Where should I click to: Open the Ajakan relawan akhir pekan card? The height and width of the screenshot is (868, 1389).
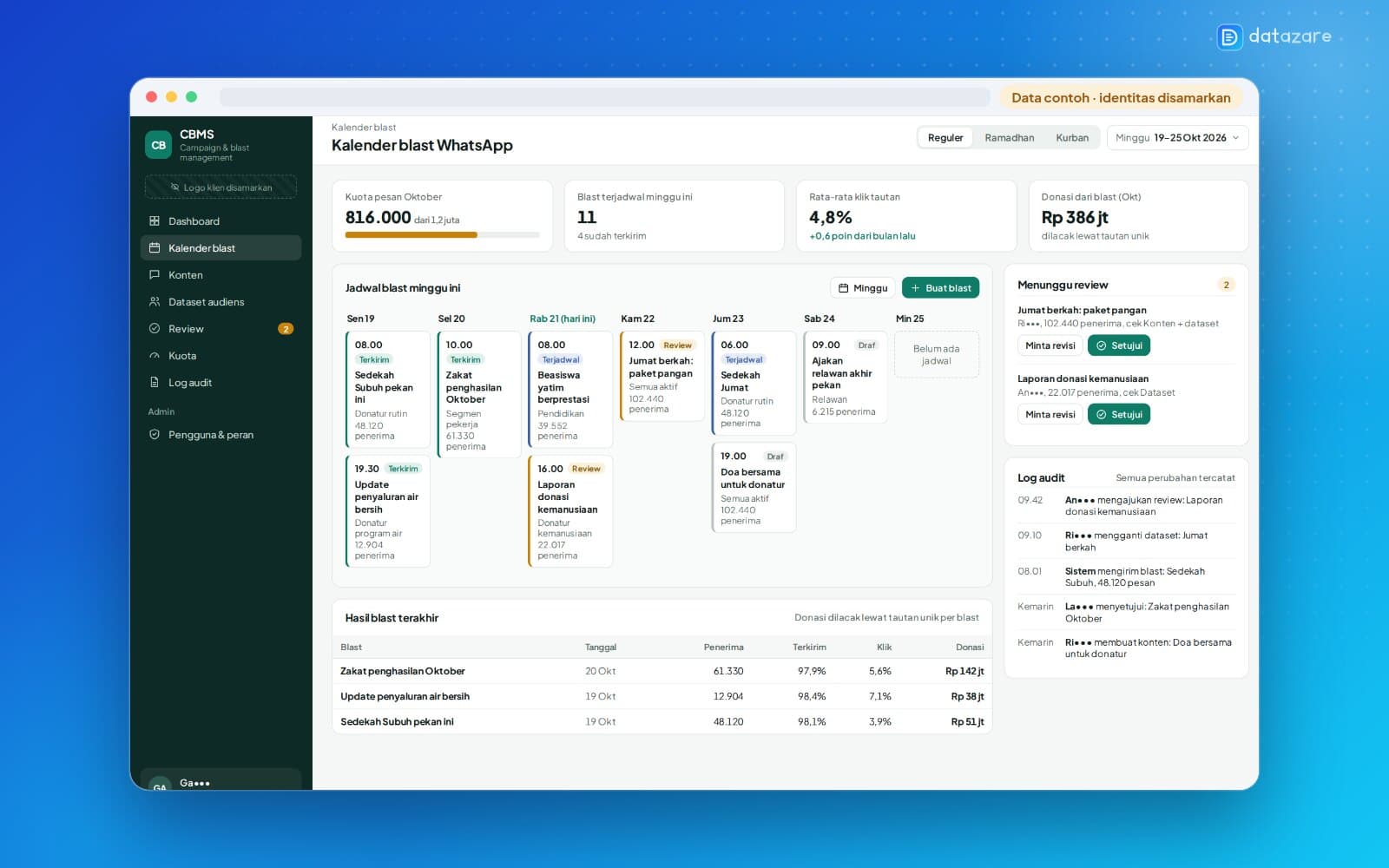[x=845, y=377]
